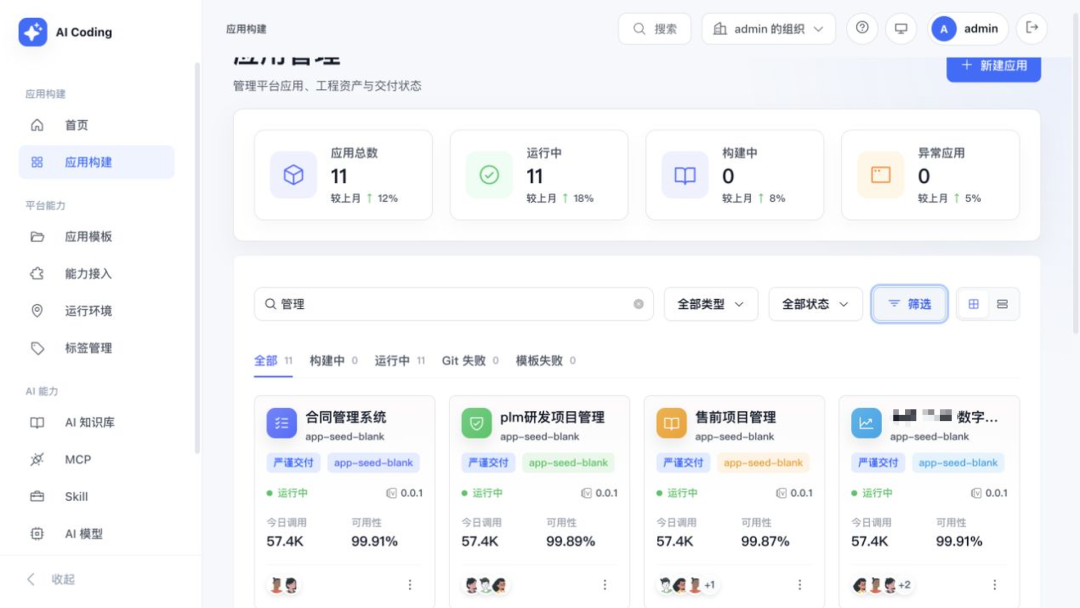Click the sidebar vertical scrollbar
Image resolution: width=1080 pixels, height=608 pixels.
pyautogui.click(x=197, y=258)
